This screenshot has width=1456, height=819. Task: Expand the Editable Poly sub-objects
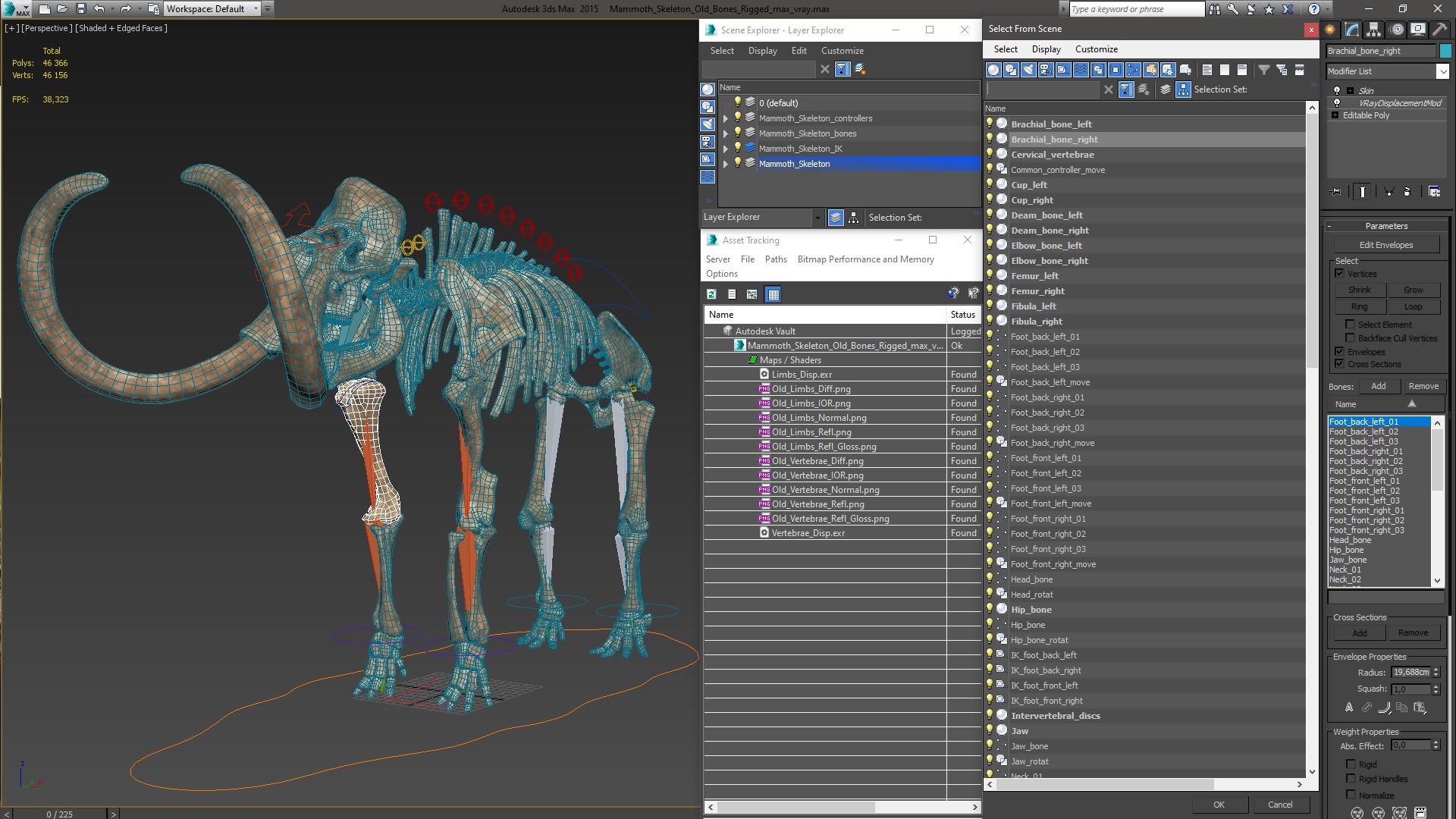[x=1335, y=115]
